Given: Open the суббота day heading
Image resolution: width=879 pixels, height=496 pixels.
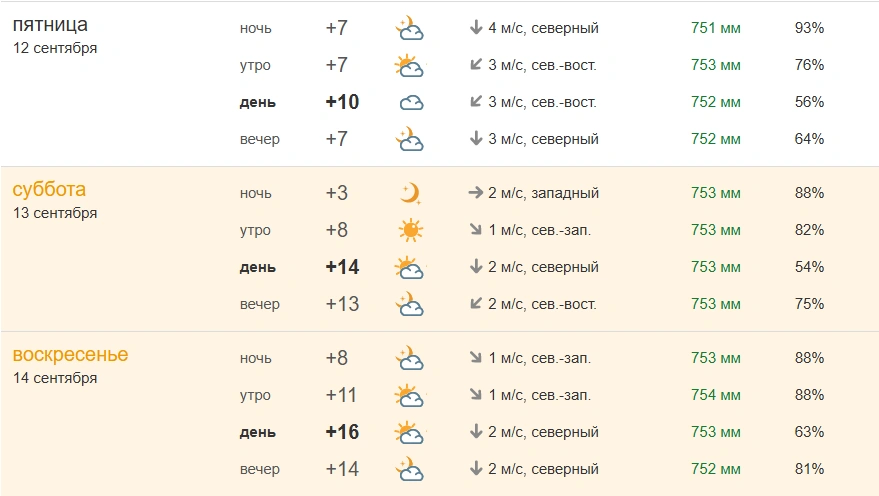Looking at the screenshot, I should coord(49,189).
